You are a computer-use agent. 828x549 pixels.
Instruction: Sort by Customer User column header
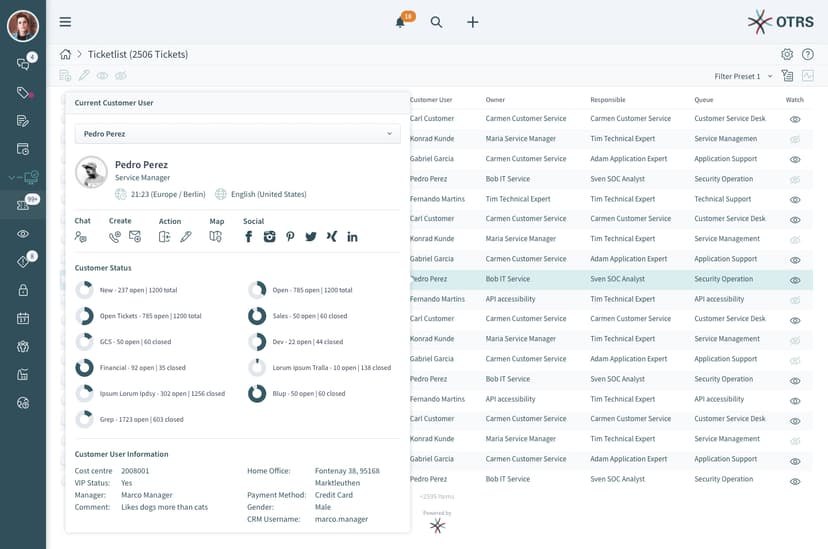coord(431,100)
